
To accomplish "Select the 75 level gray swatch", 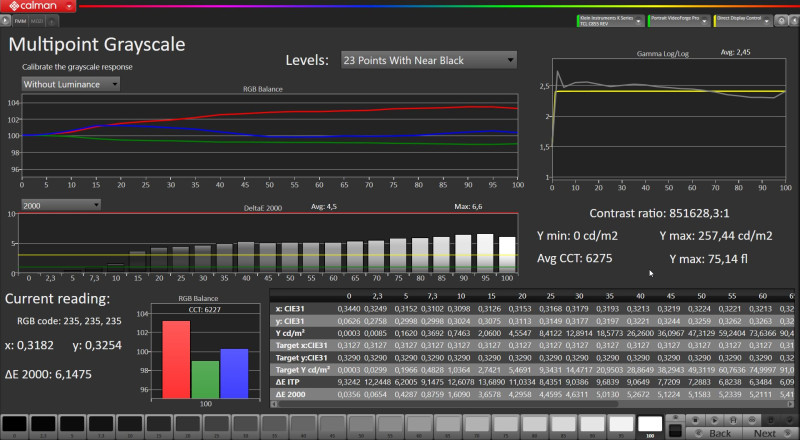I will point(505,427).
